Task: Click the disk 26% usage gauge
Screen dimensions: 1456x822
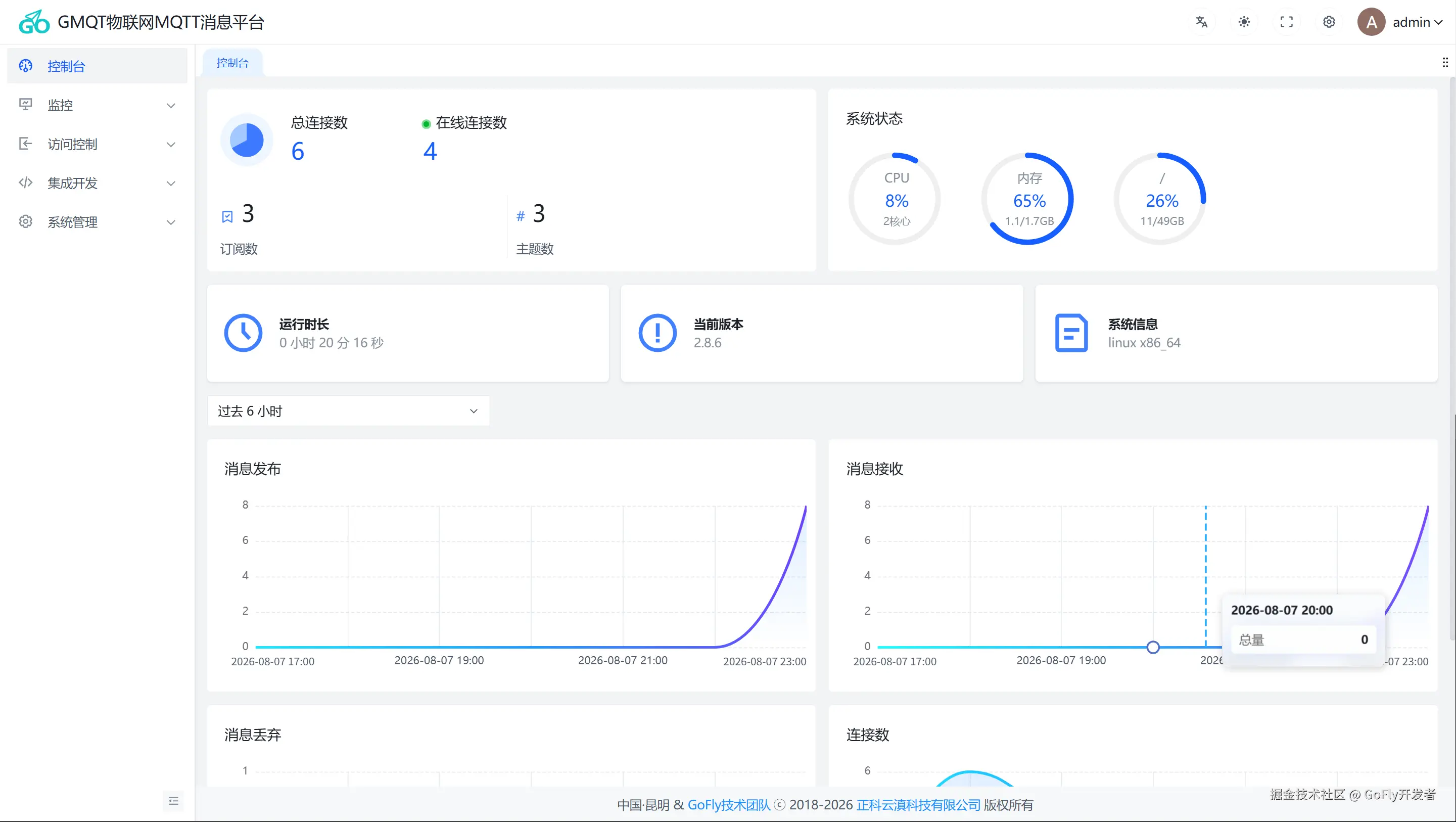Action: click(x=1160, y=199)
